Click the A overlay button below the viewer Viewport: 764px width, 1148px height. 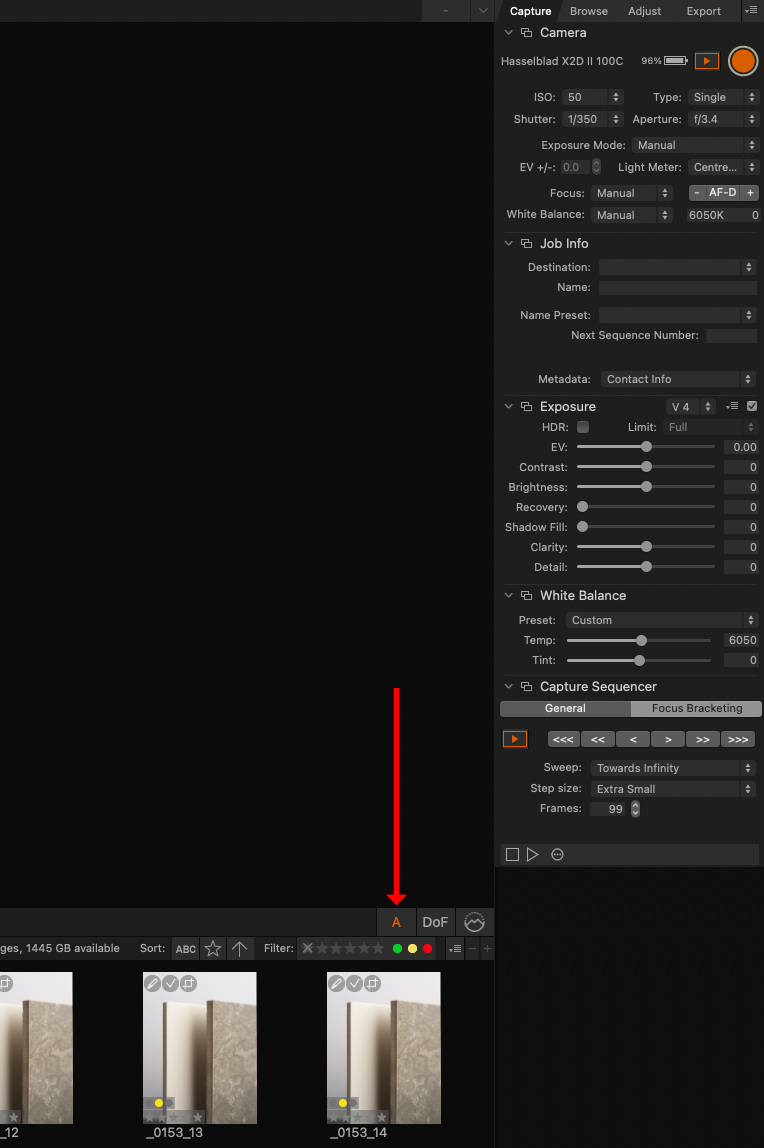(x=397, y=922)
